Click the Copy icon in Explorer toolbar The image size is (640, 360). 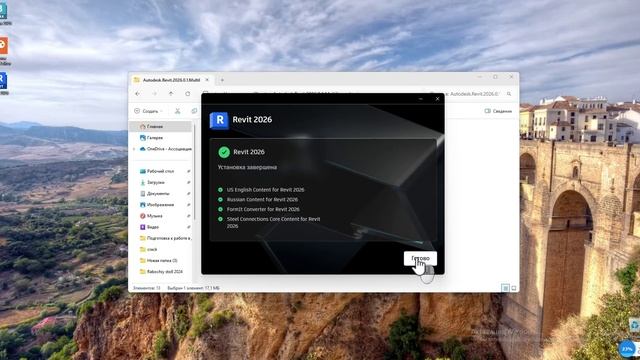click(194, 111)
